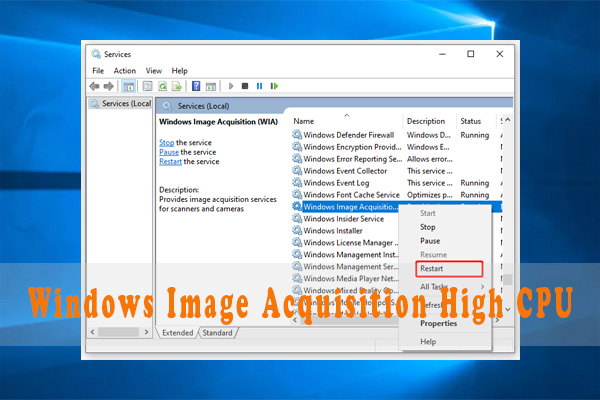This screenshot has width=600, height=400.
Task: Open the View menu
Action: [x=153, y=71]
